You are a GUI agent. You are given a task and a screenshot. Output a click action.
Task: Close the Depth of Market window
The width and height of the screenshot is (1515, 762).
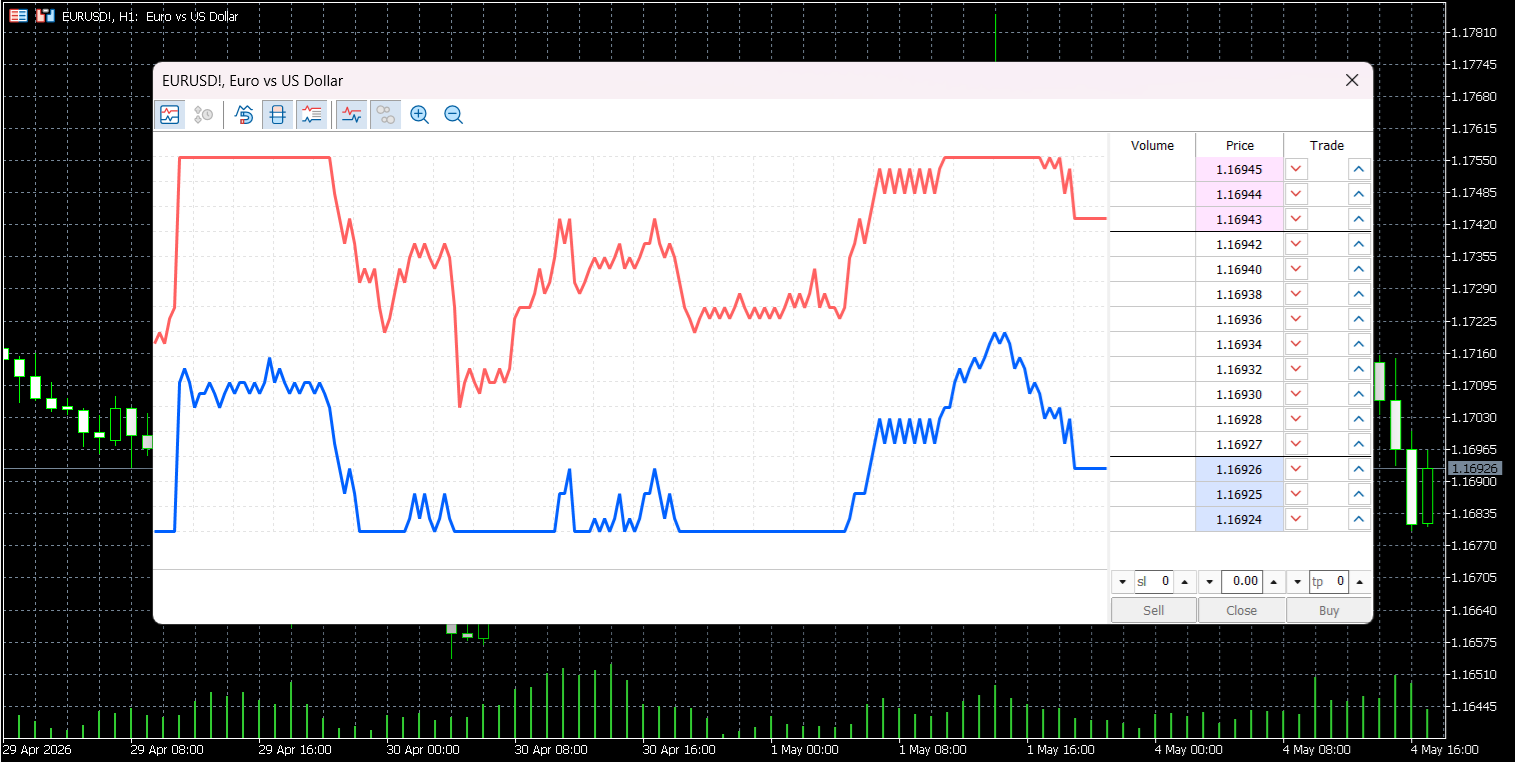(1352, 80)
